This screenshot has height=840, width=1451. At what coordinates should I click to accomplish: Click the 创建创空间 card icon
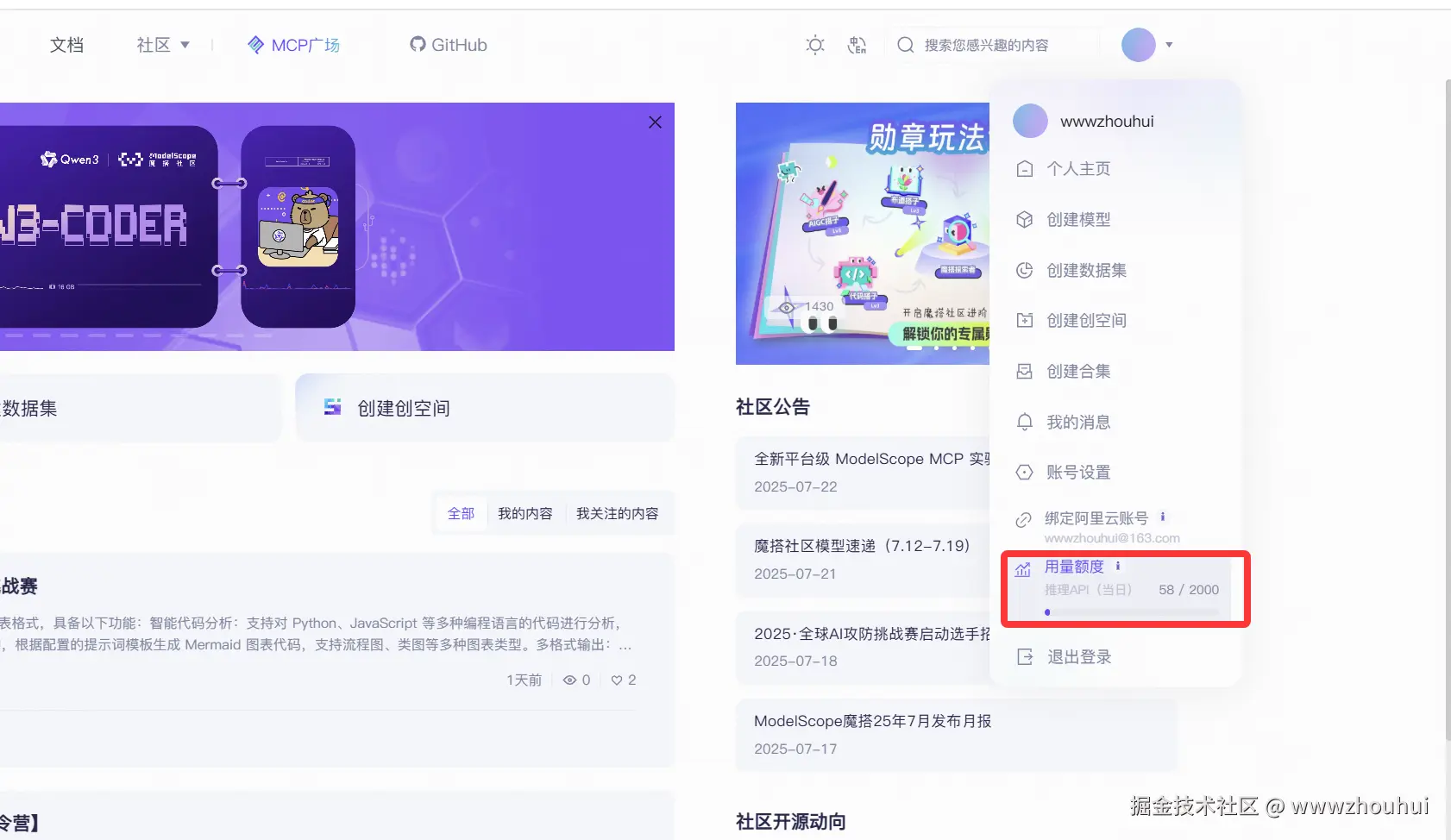332,407
